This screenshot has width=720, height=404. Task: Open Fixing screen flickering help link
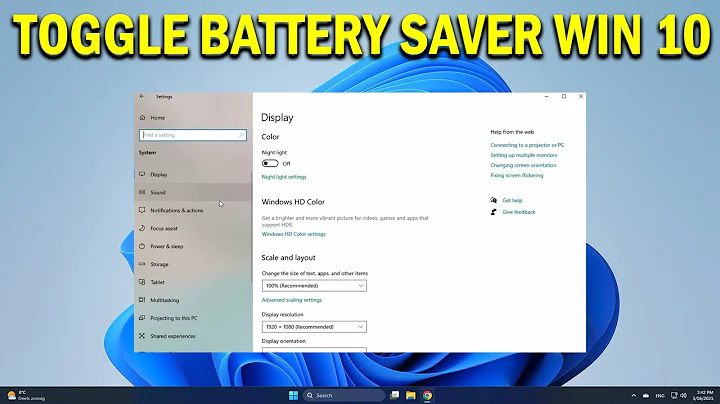[x=517, y=175]
